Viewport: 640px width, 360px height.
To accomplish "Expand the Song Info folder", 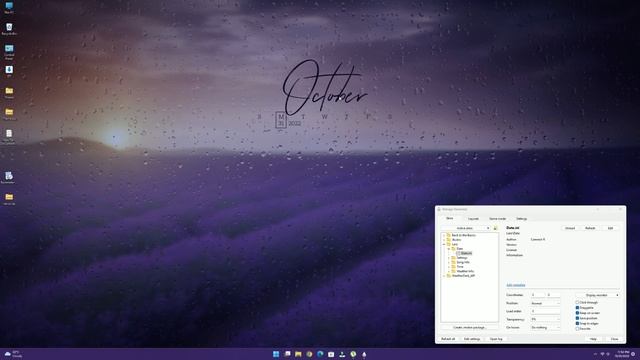I will tap(449, 262).
